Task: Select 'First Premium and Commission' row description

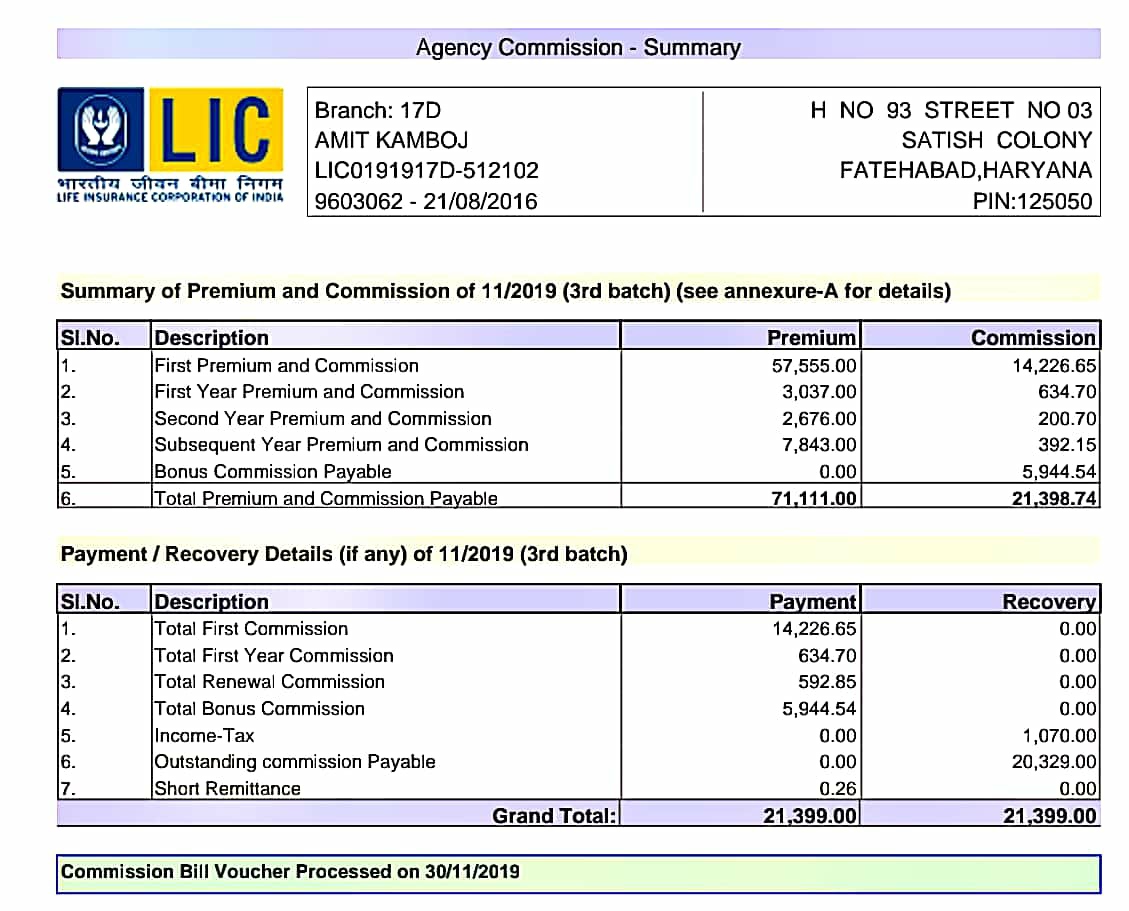Action: pos(287,366)
